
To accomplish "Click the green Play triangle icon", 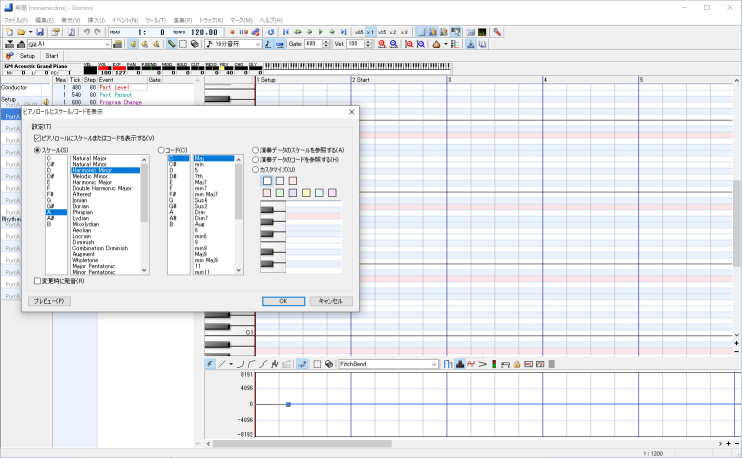I will click(x=321, y=32).
